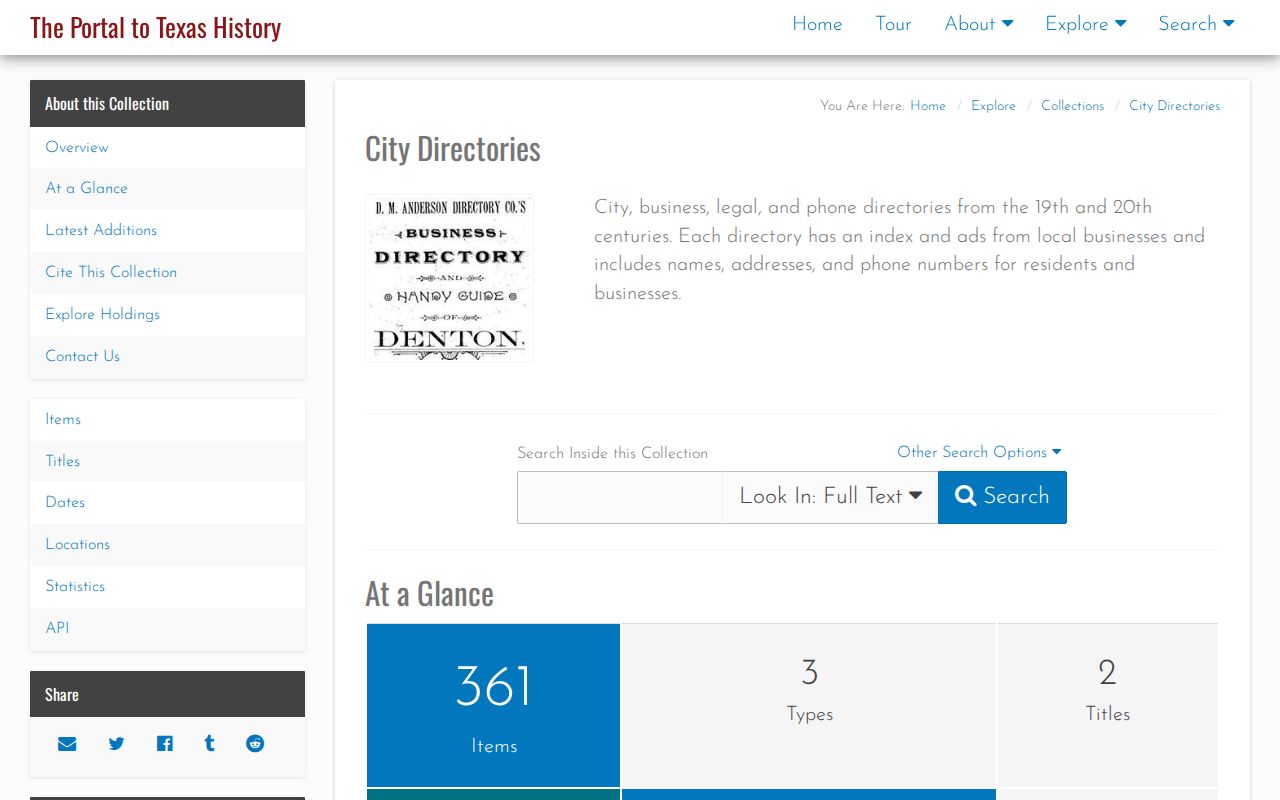Open Overview in sidebar
Screen dimensions: 1280x800
coord(167,147)
